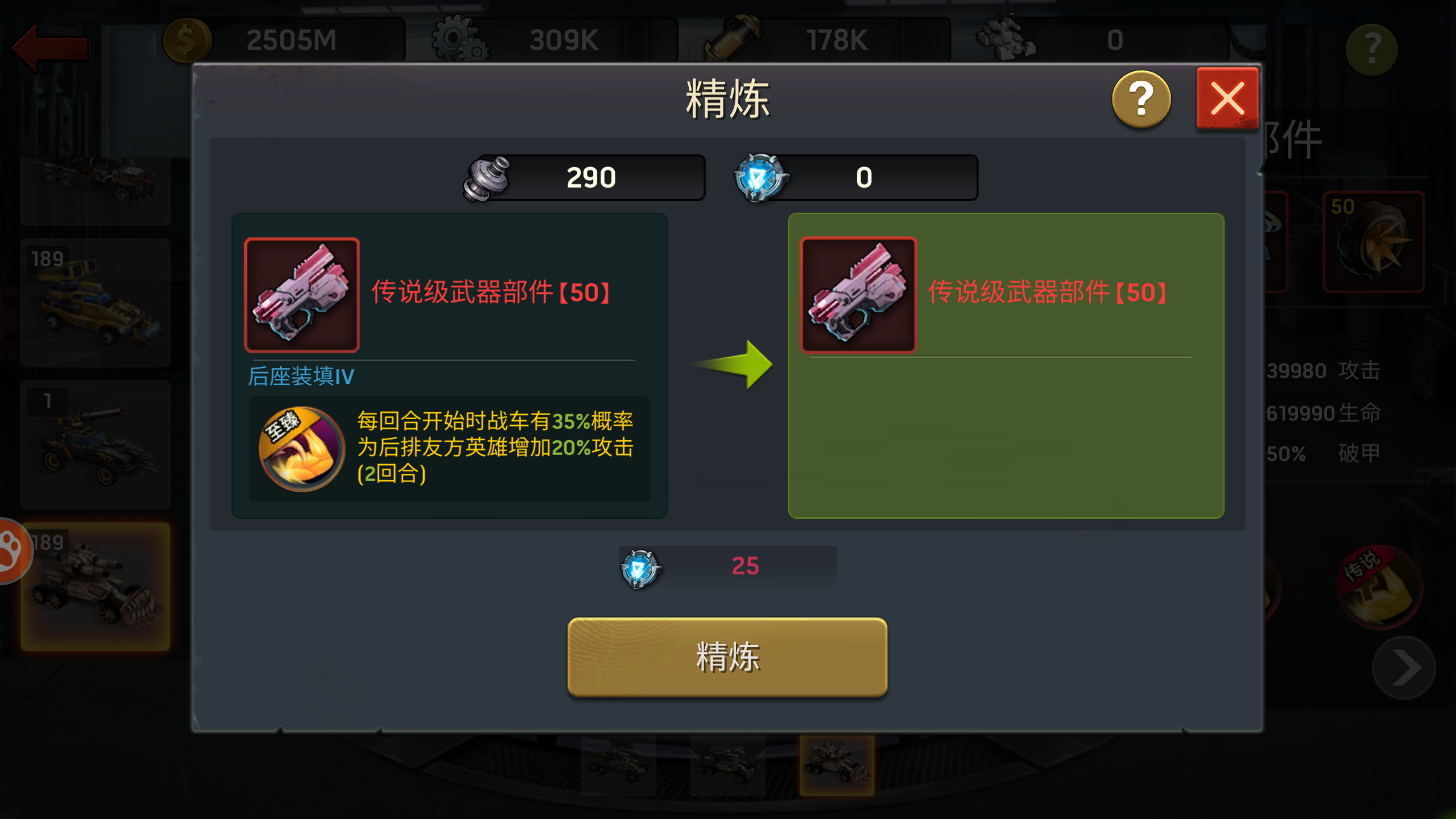Tap the red back arrow

click(x=50, y=48)
